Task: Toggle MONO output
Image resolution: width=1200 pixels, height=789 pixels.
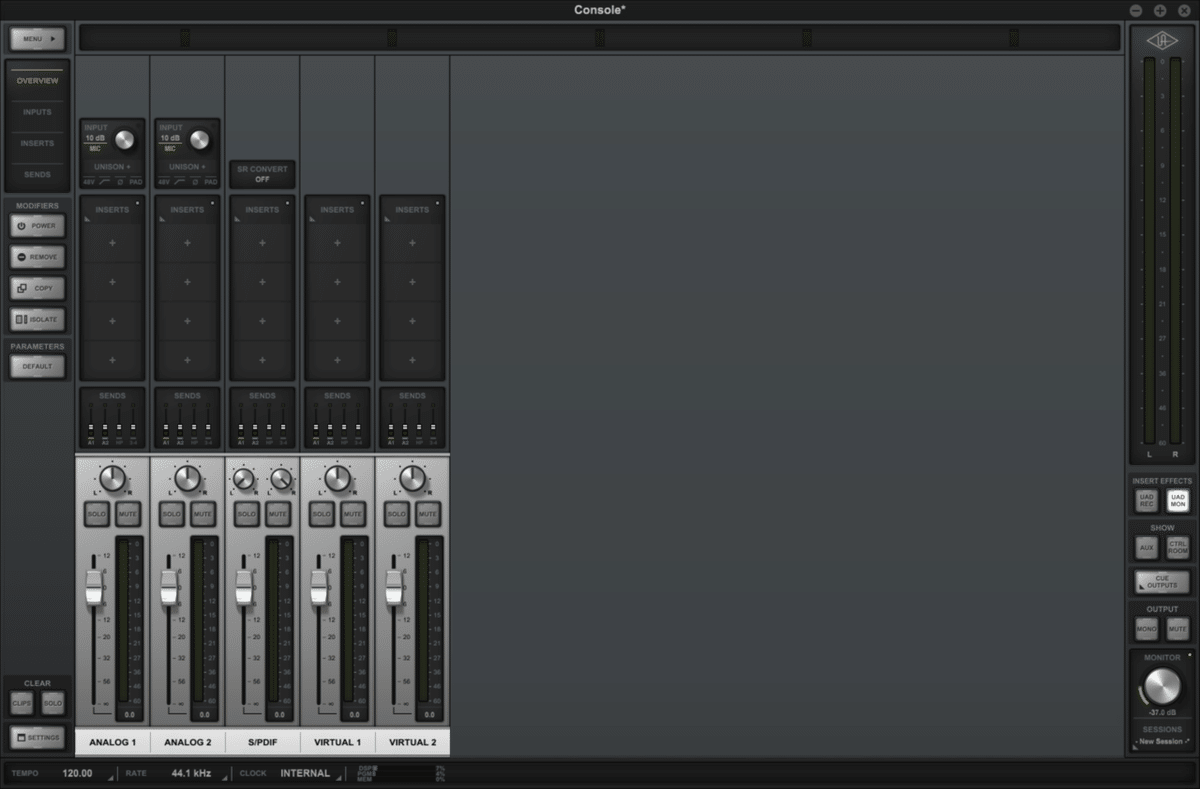Action: tap(1146, 629)
